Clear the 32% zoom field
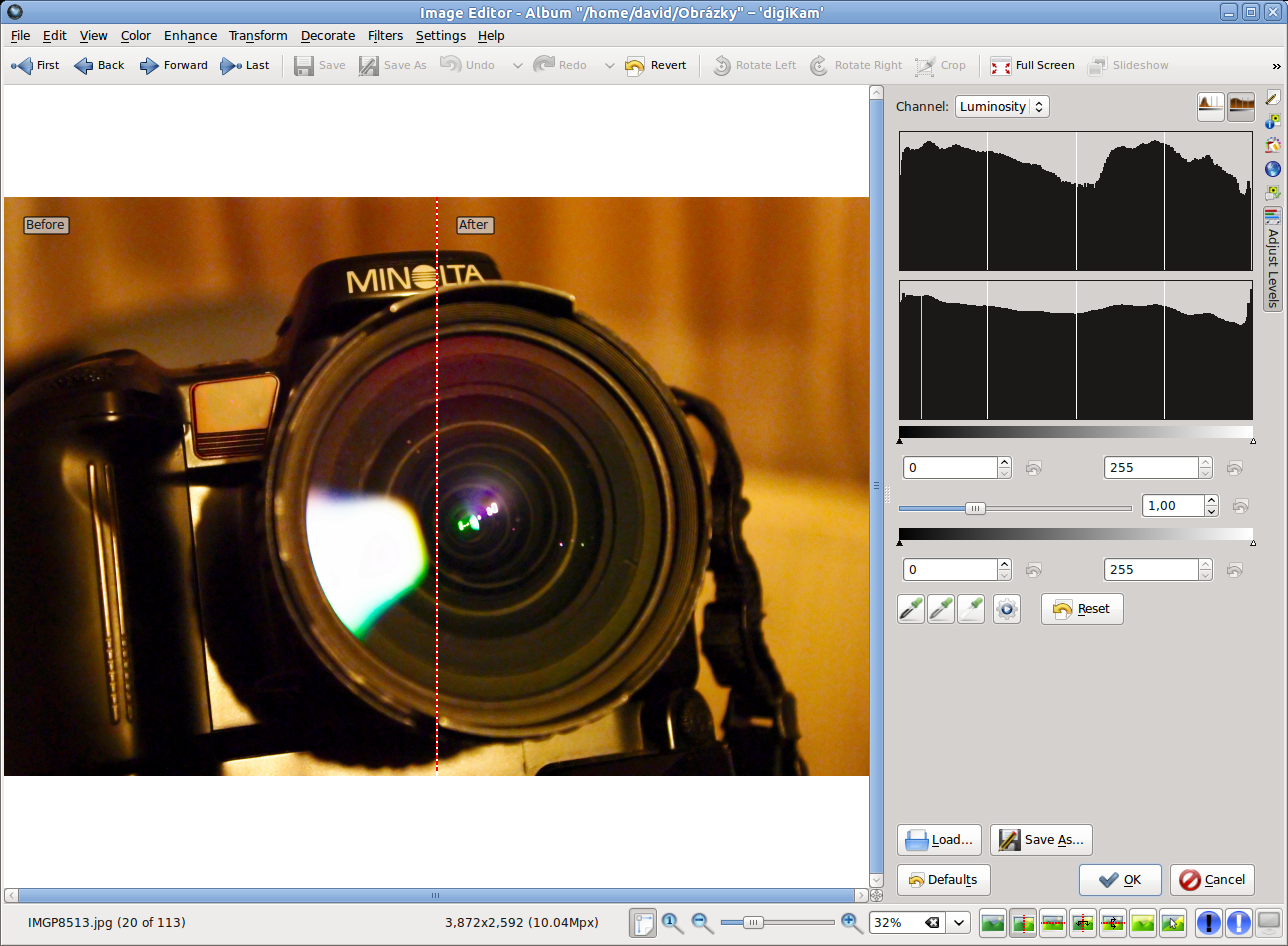 coord(931,922)
